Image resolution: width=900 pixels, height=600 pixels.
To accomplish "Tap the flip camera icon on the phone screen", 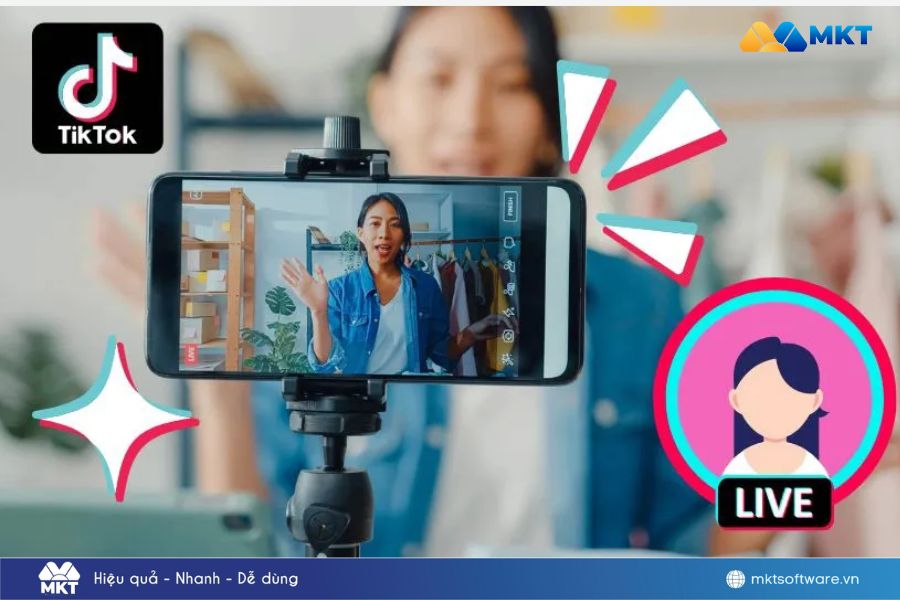I will point(508,267).
